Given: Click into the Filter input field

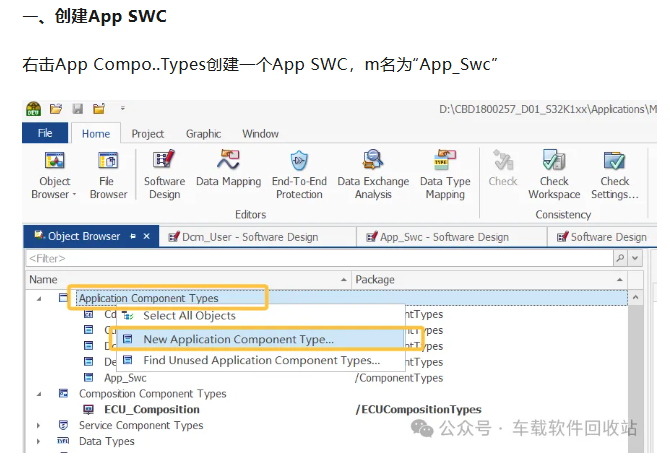Looking at the screenshot, I should coord(320,258).
